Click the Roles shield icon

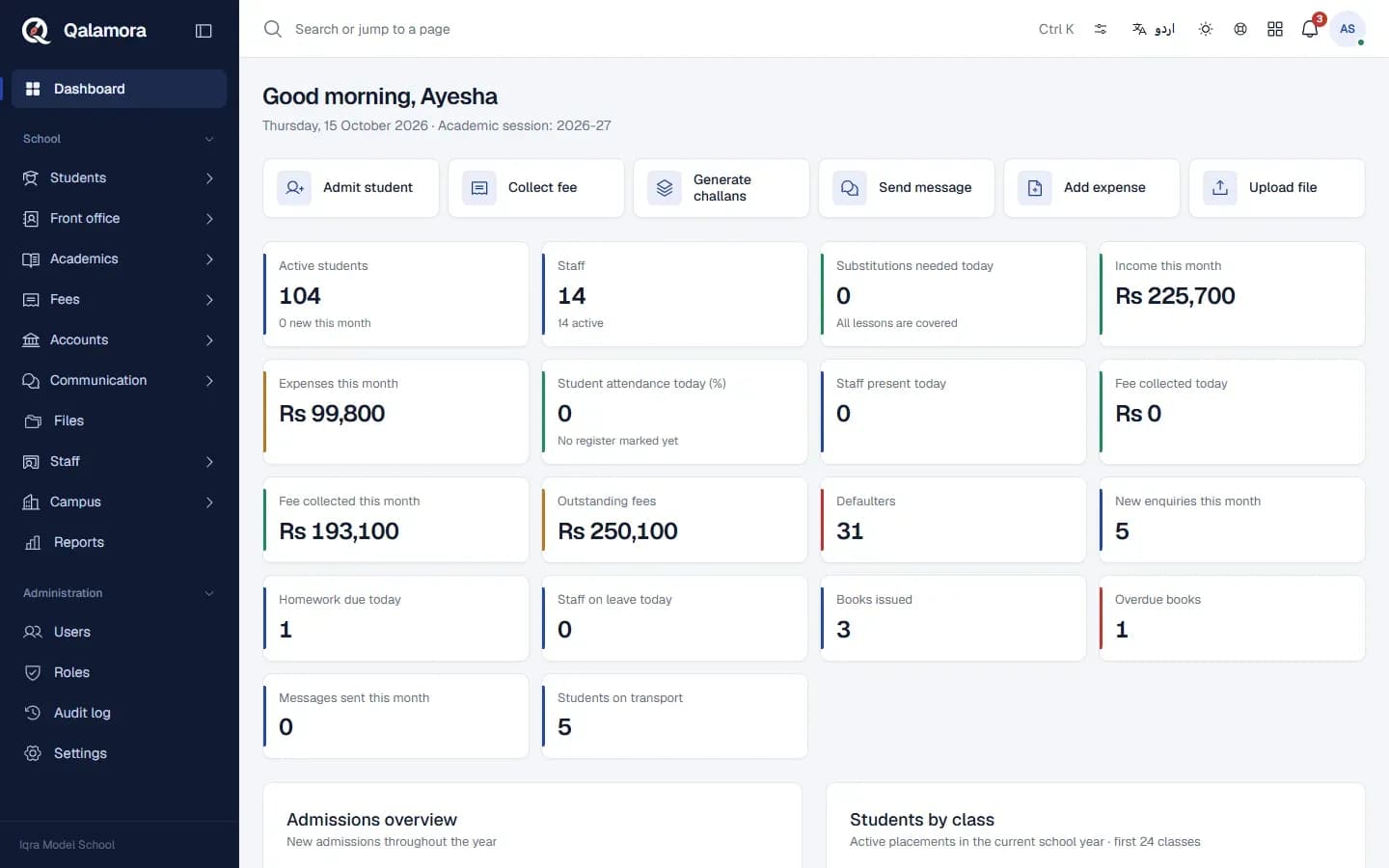point(33,672)
